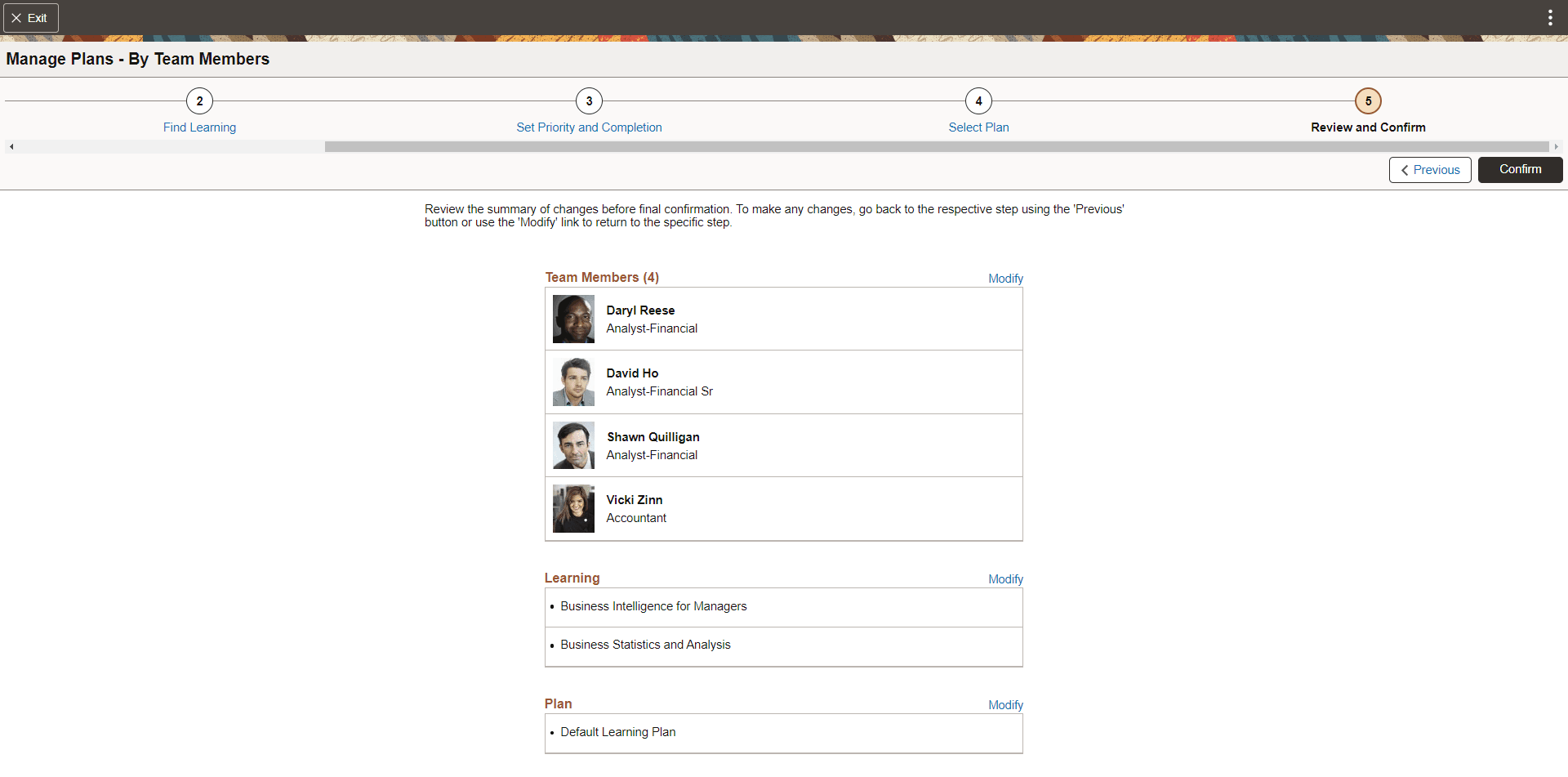Click the Previous chevron icon
1568x777 pixels.
point(1405,170)
